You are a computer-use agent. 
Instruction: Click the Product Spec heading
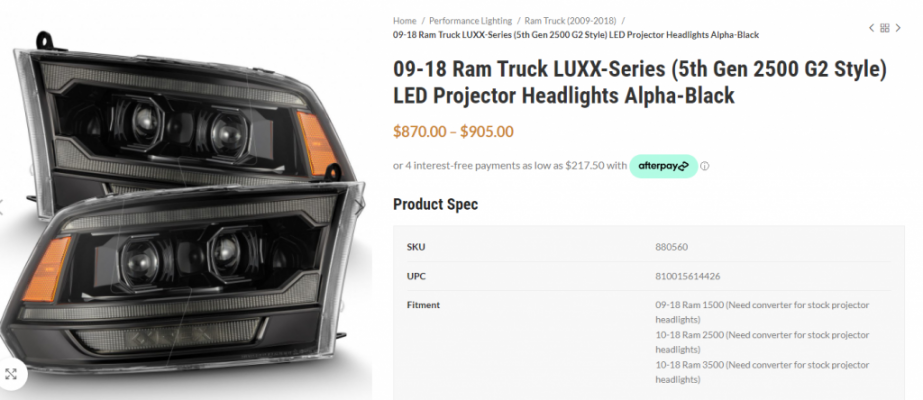436,204
